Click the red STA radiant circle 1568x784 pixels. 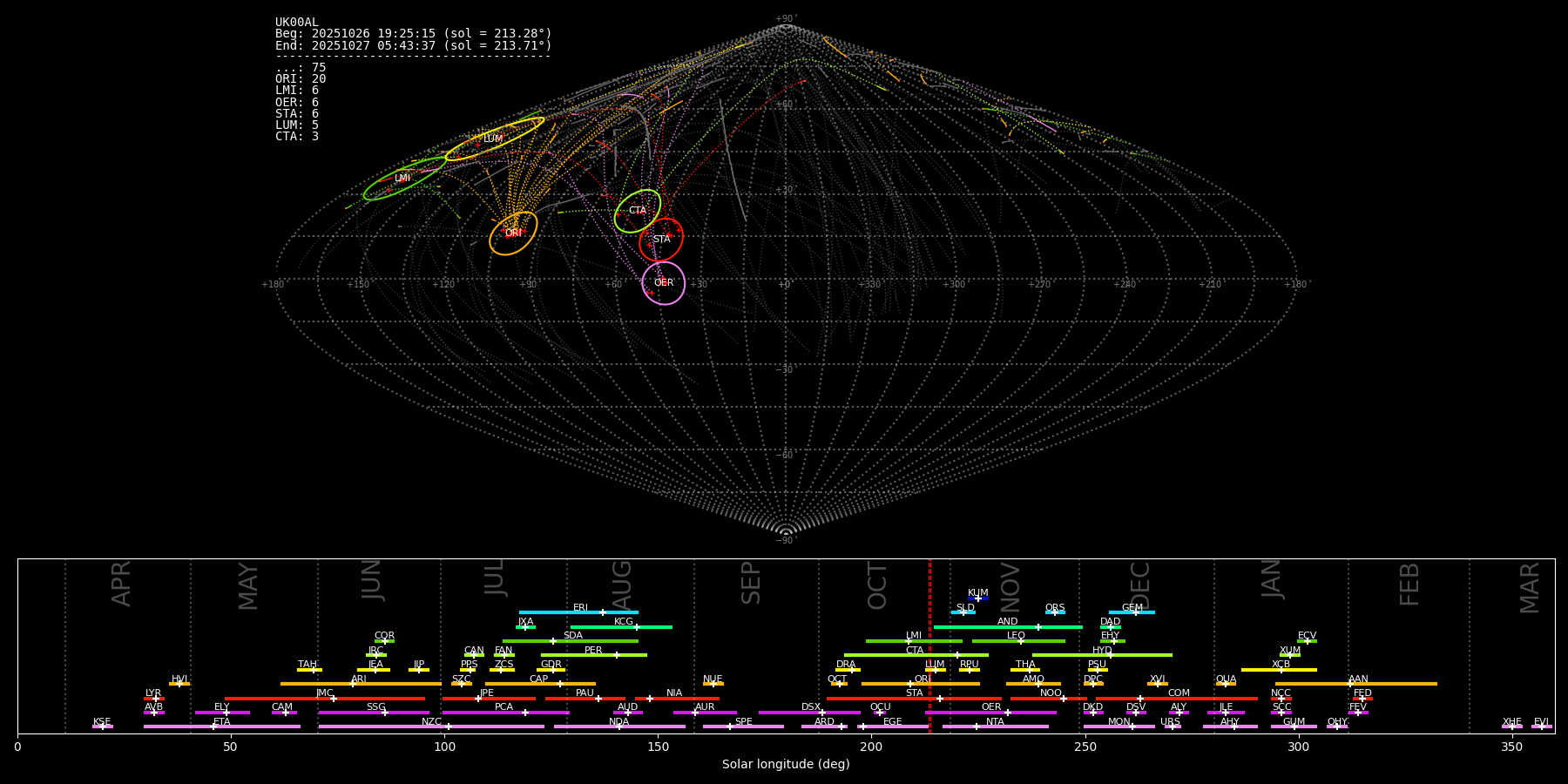661,240
